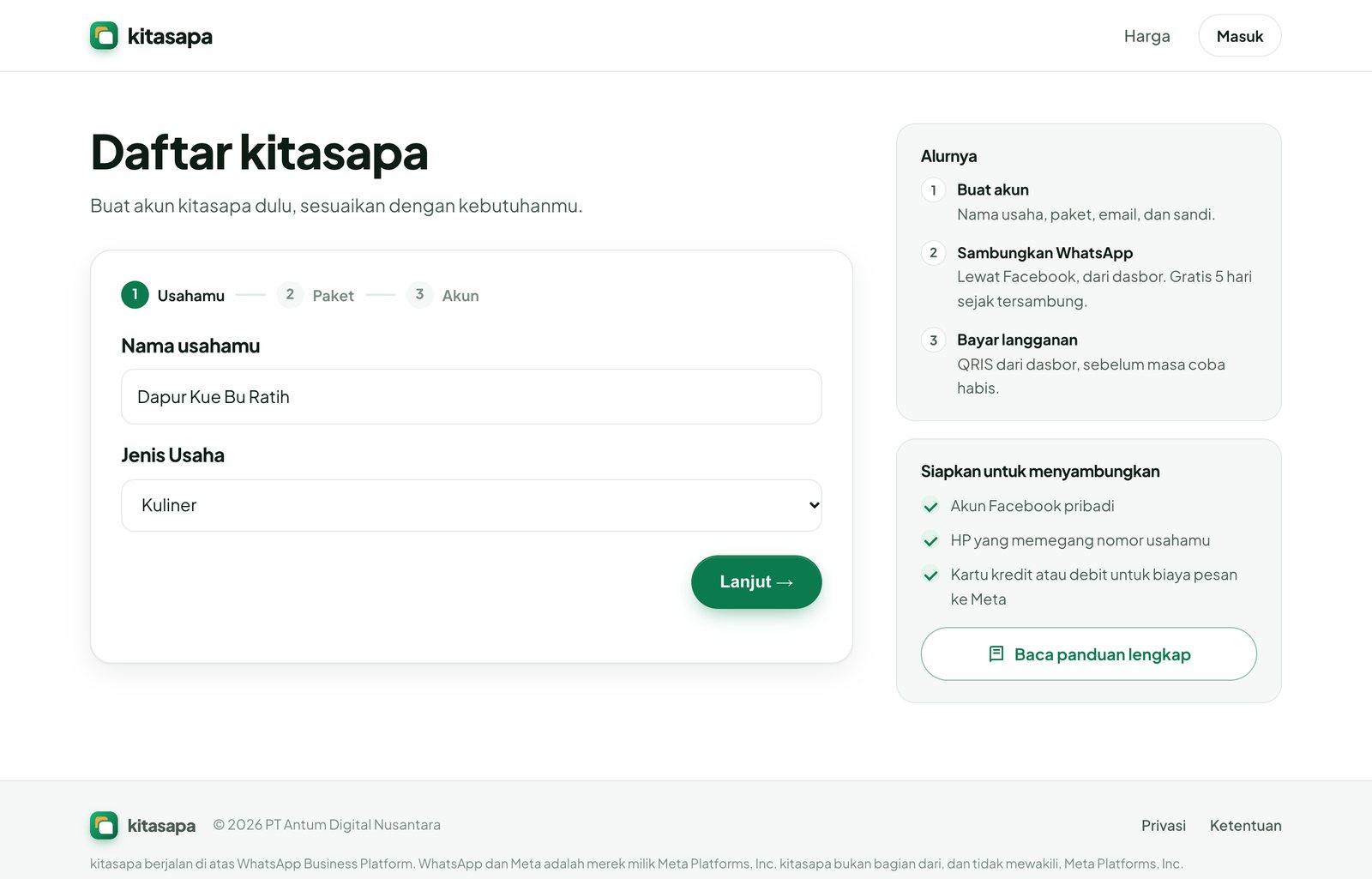
Task: Click the Masuk button
Action: (1239, 36)
